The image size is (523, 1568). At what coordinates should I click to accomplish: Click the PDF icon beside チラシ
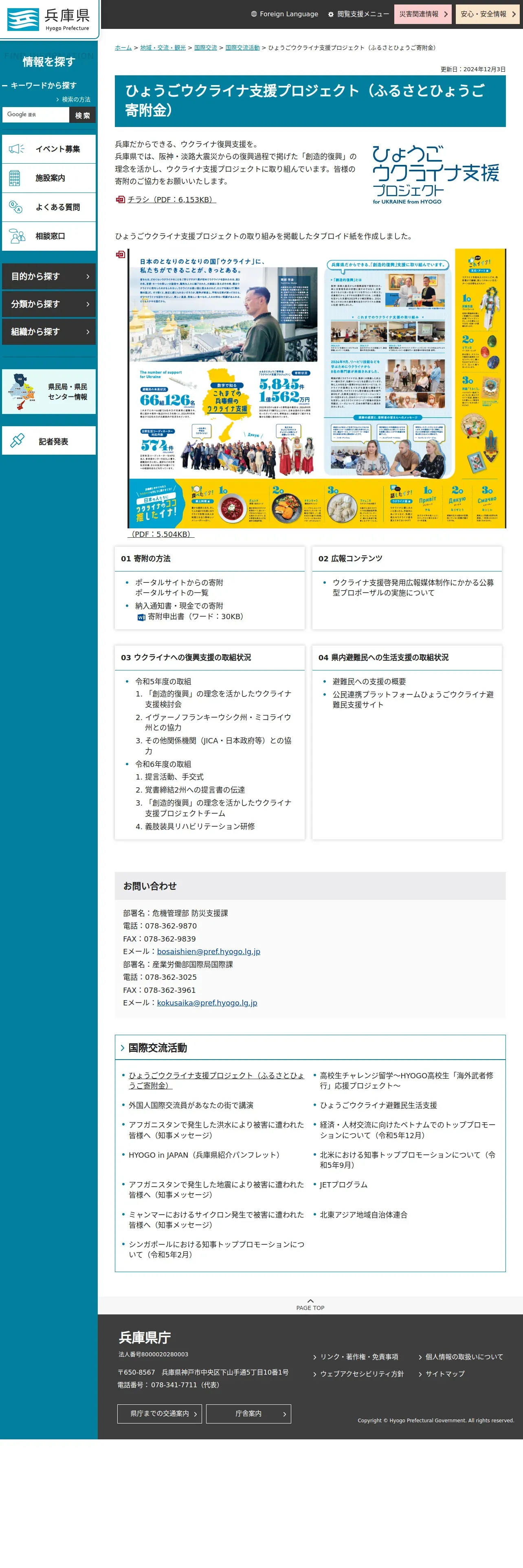120,199
